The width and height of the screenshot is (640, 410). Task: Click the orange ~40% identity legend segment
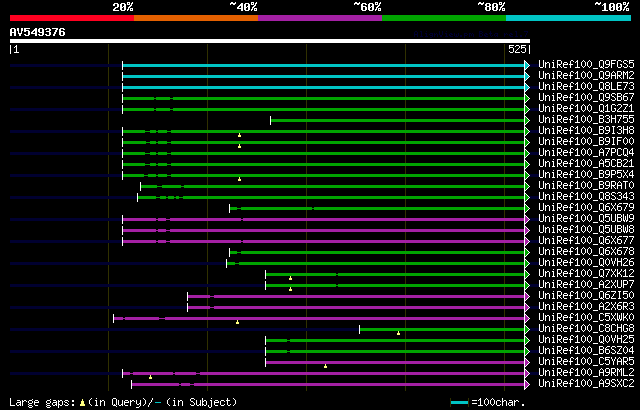196,18
